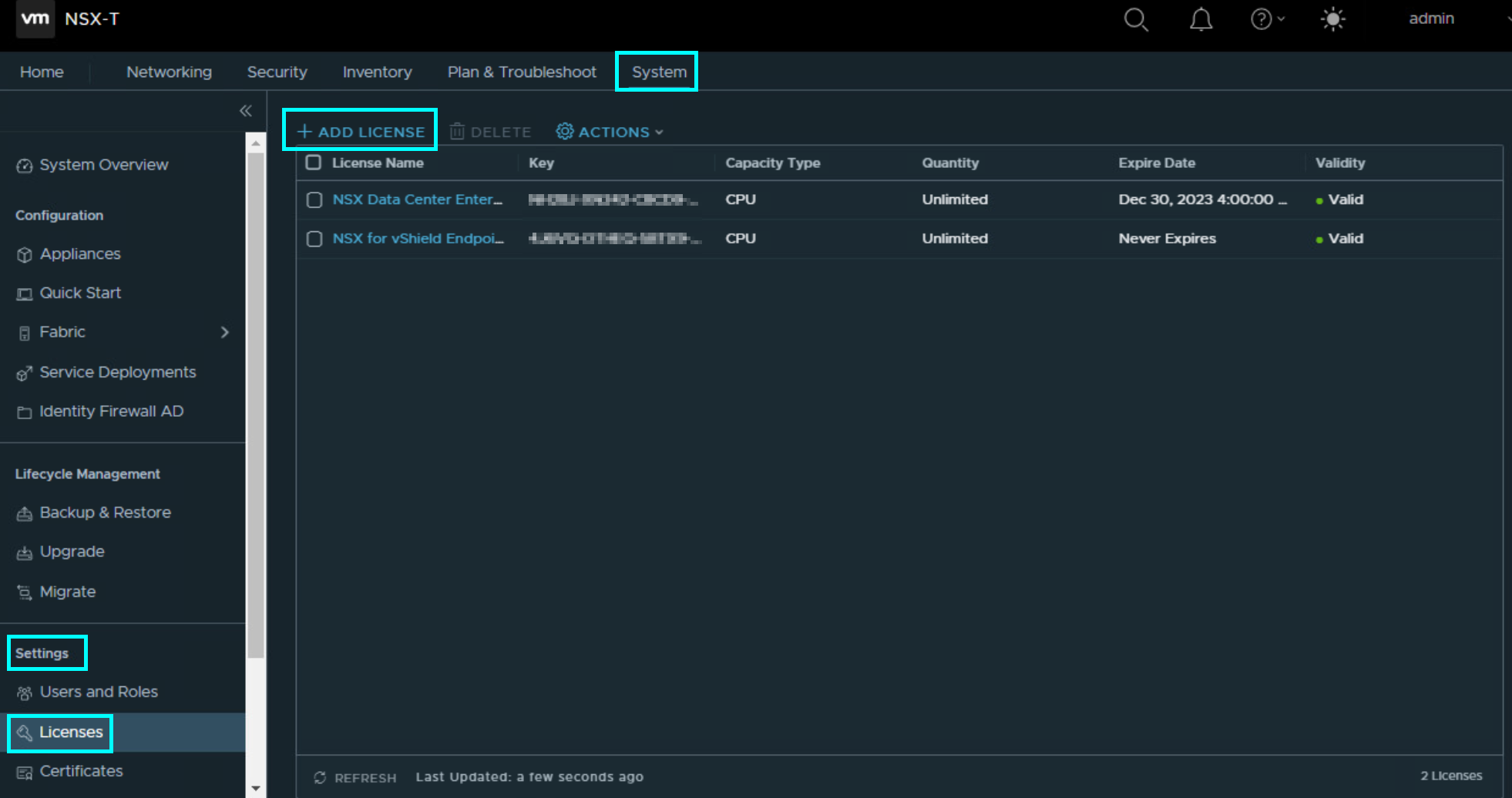The image size is (1512, 798).
Task: Click the DELETE label
Action: pos(501,132)
